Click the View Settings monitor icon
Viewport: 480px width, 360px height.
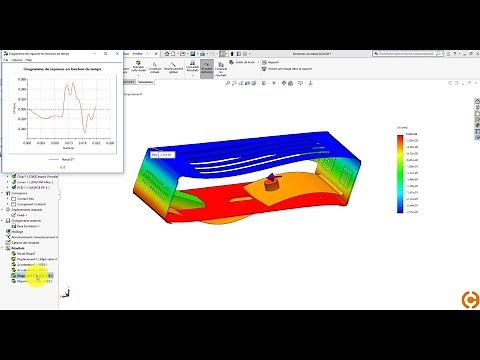coord(300,83)
